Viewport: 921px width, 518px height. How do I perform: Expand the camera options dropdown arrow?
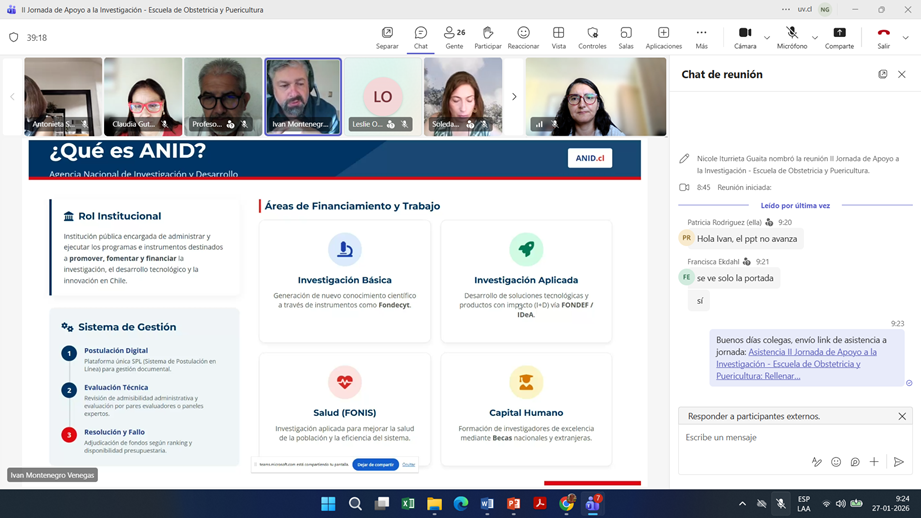767,38
